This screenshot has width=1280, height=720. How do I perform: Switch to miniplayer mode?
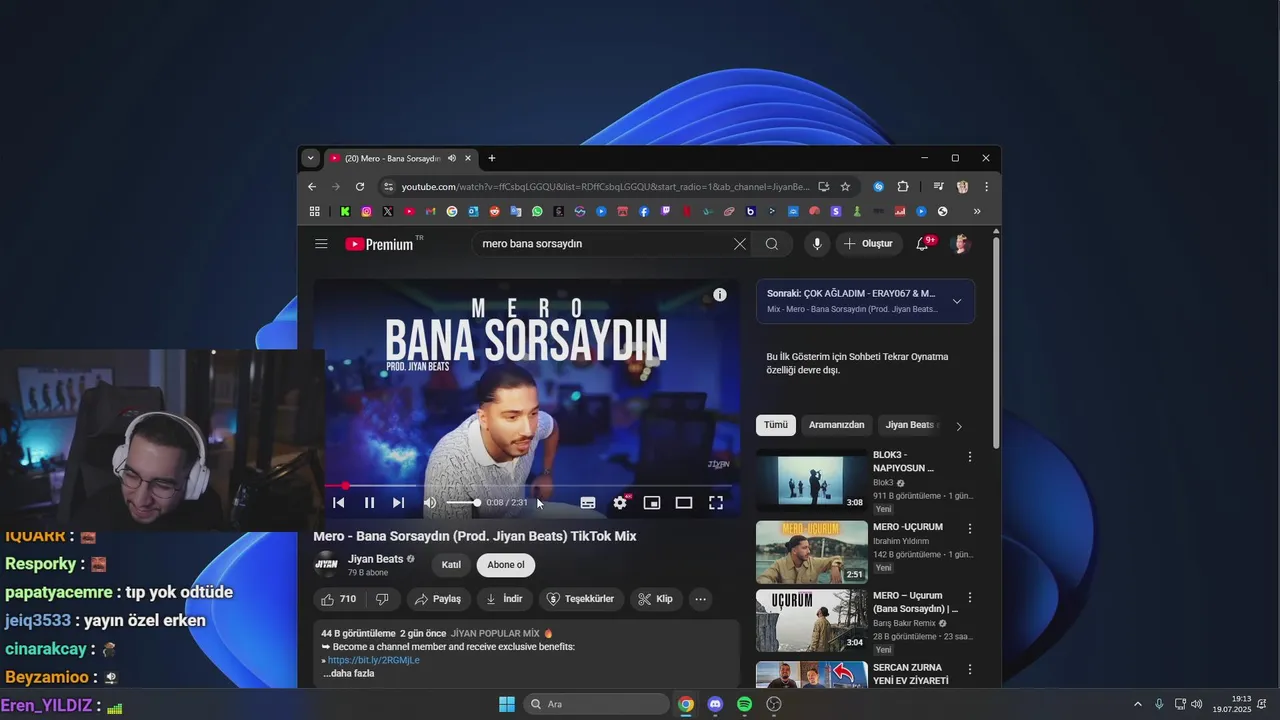(x=652, y=503)
